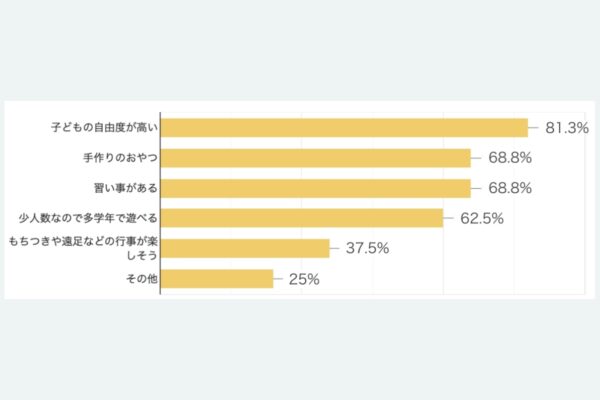The width and height of the screenshot is (600, 400).
Task: Click the もちつきや遠足などの行事が楽しそう label
Action: click(83, 248)
